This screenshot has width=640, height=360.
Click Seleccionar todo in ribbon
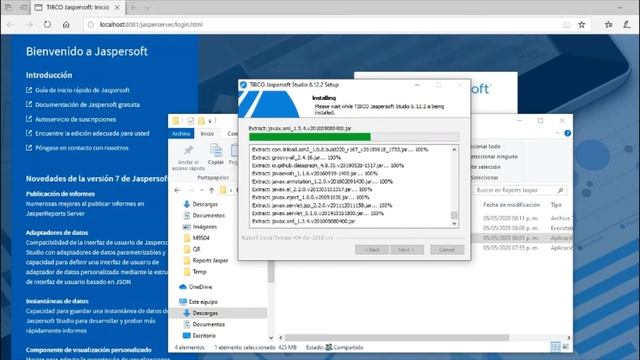485,147
